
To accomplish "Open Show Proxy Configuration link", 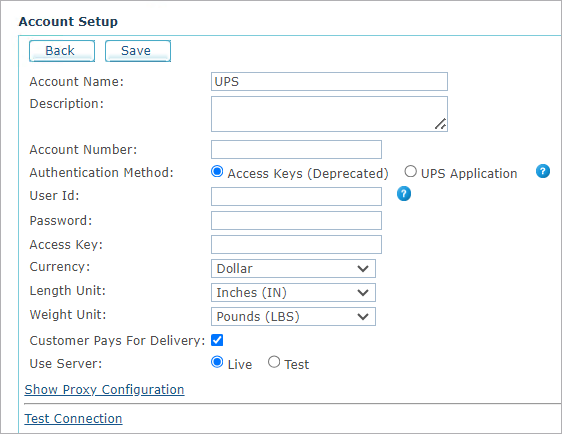I will pos(104,390).
